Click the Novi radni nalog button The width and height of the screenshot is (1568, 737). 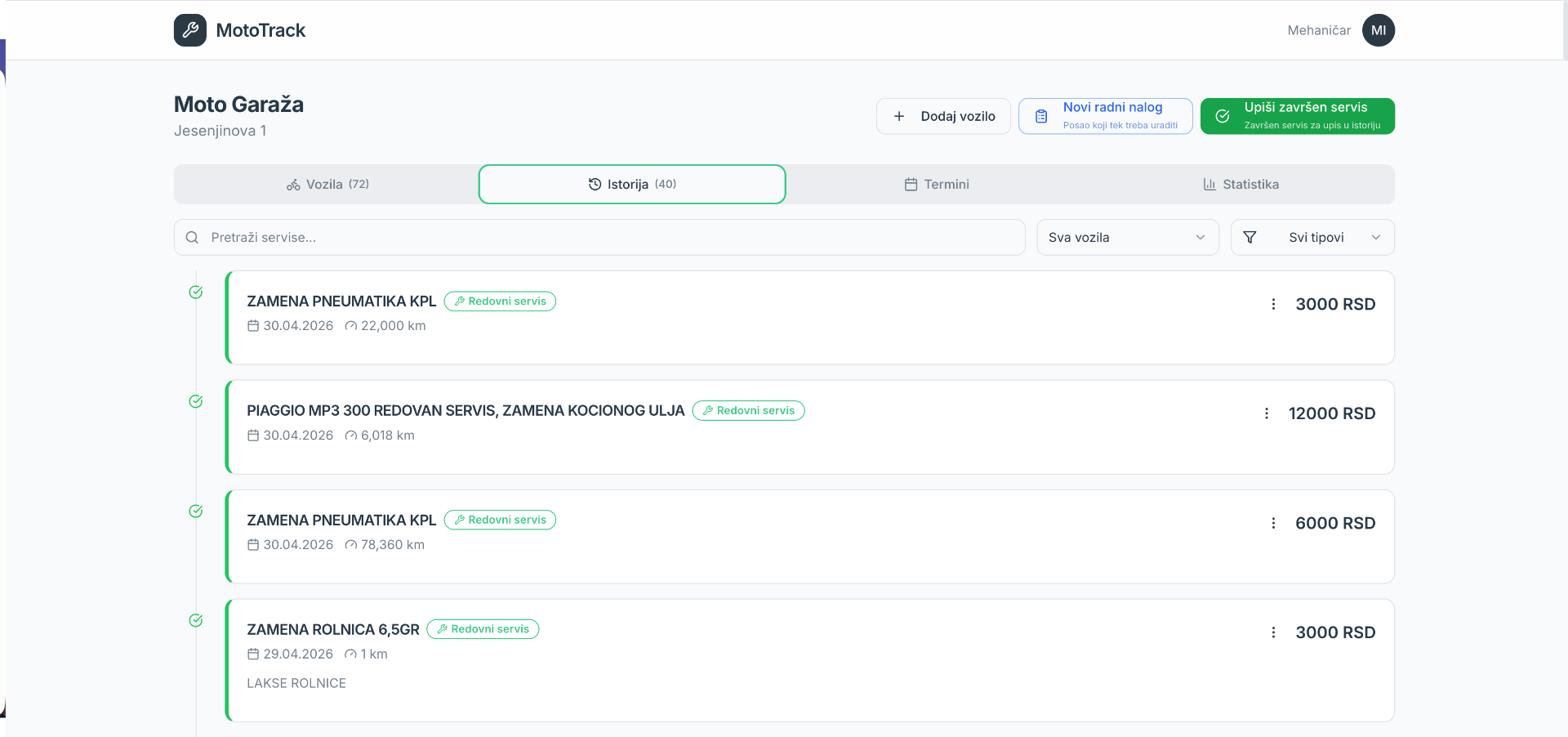[1106, 116]
